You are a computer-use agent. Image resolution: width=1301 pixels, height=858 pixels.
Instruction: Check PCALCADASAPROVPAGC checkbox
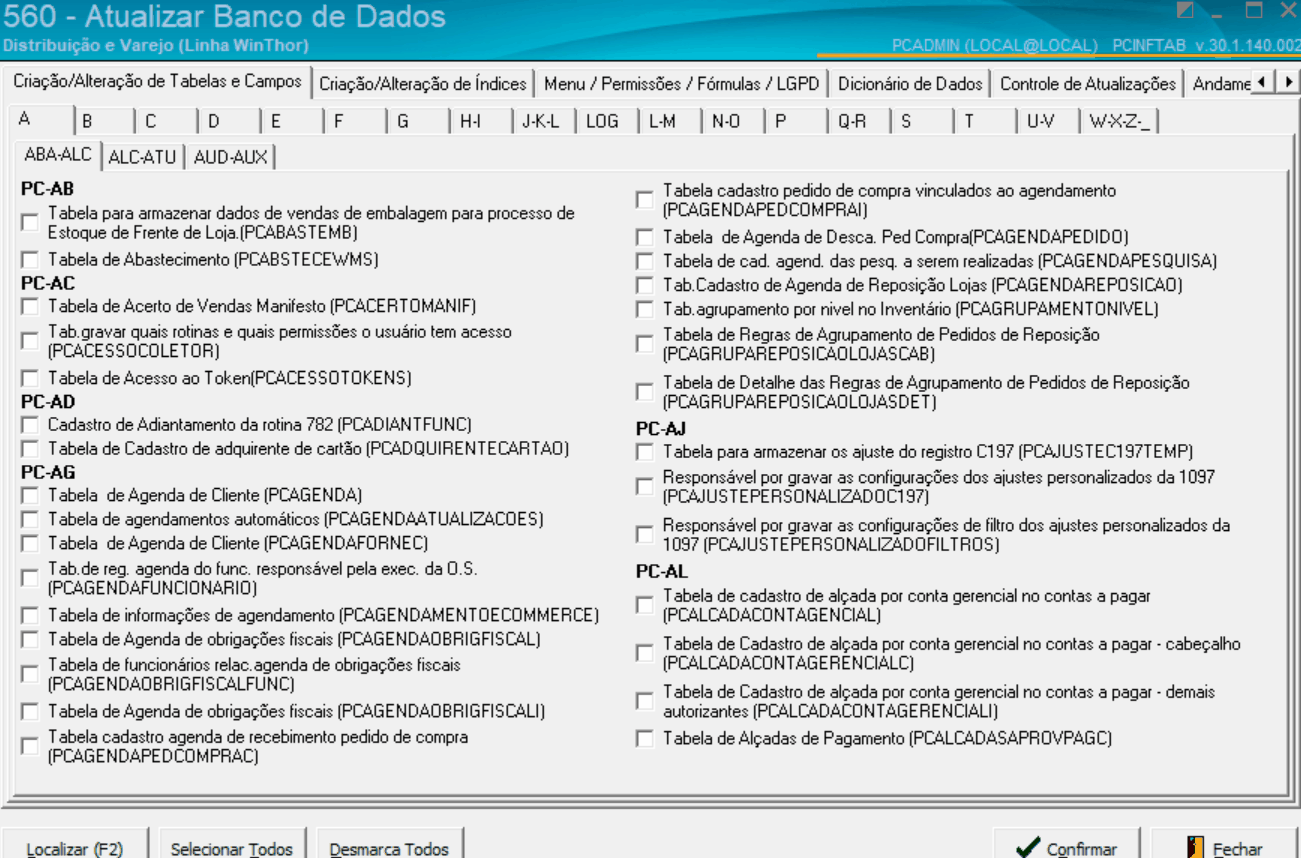coord(645,738)
